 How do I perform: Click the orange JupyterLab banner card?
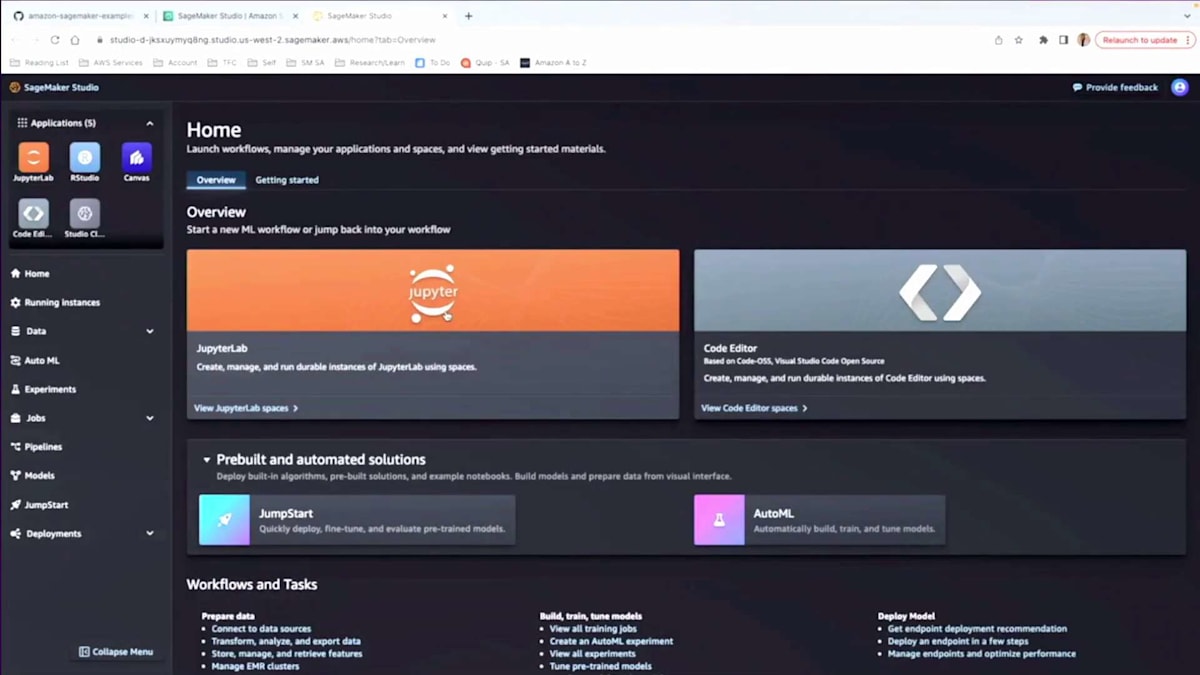pos(433,290)
